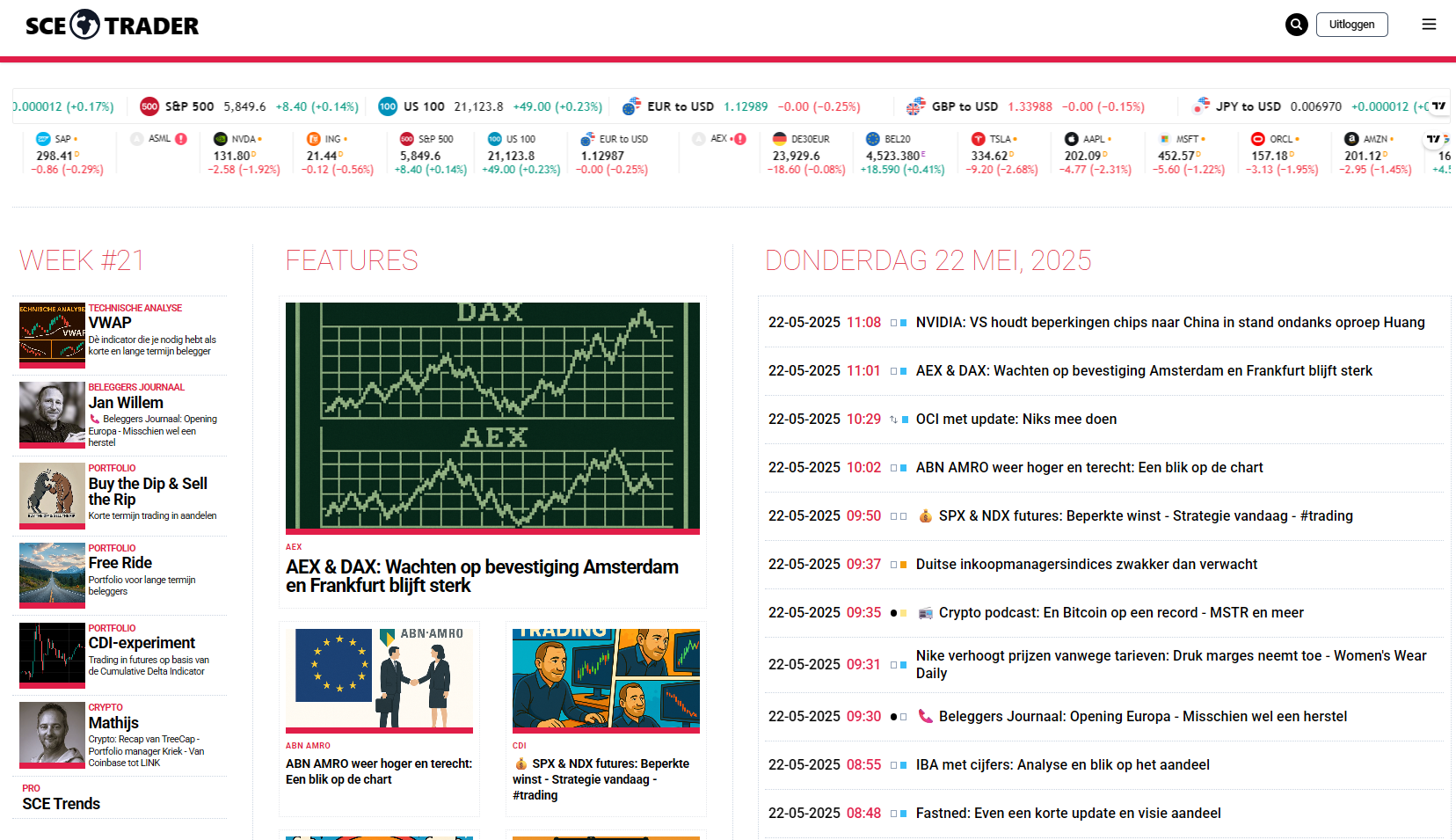Select the AMZN quote tile
1456x840 pixels.
1375,153
